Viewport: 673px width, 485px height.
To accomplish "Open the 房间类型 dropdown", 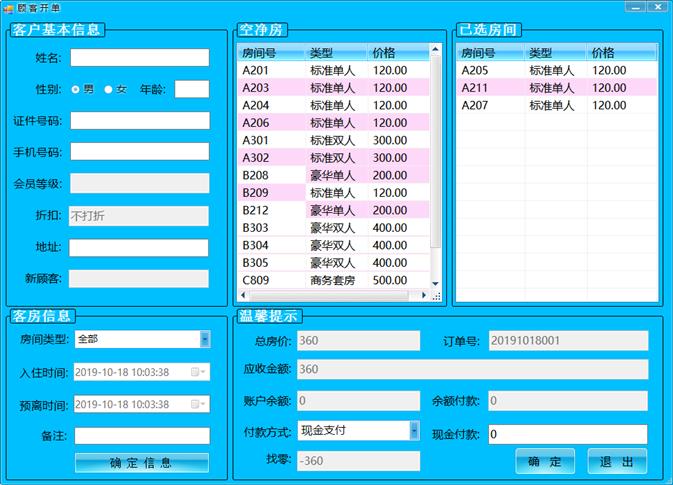I will click(x=204, y=339).
